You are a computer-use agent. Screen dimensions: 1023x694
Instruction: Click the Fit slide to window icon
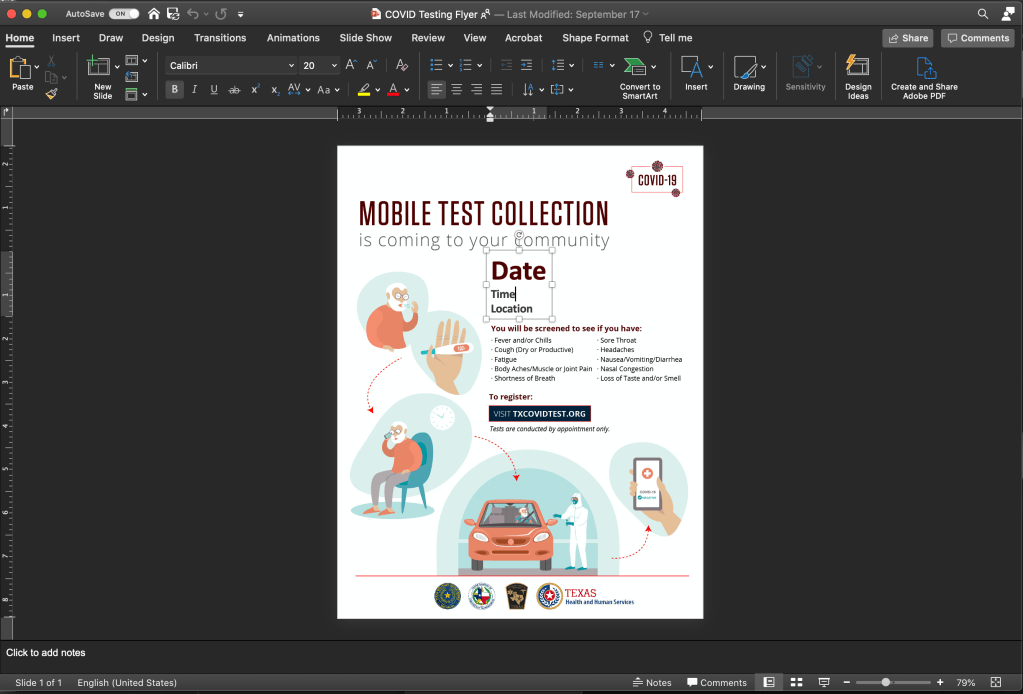[994, 682]
